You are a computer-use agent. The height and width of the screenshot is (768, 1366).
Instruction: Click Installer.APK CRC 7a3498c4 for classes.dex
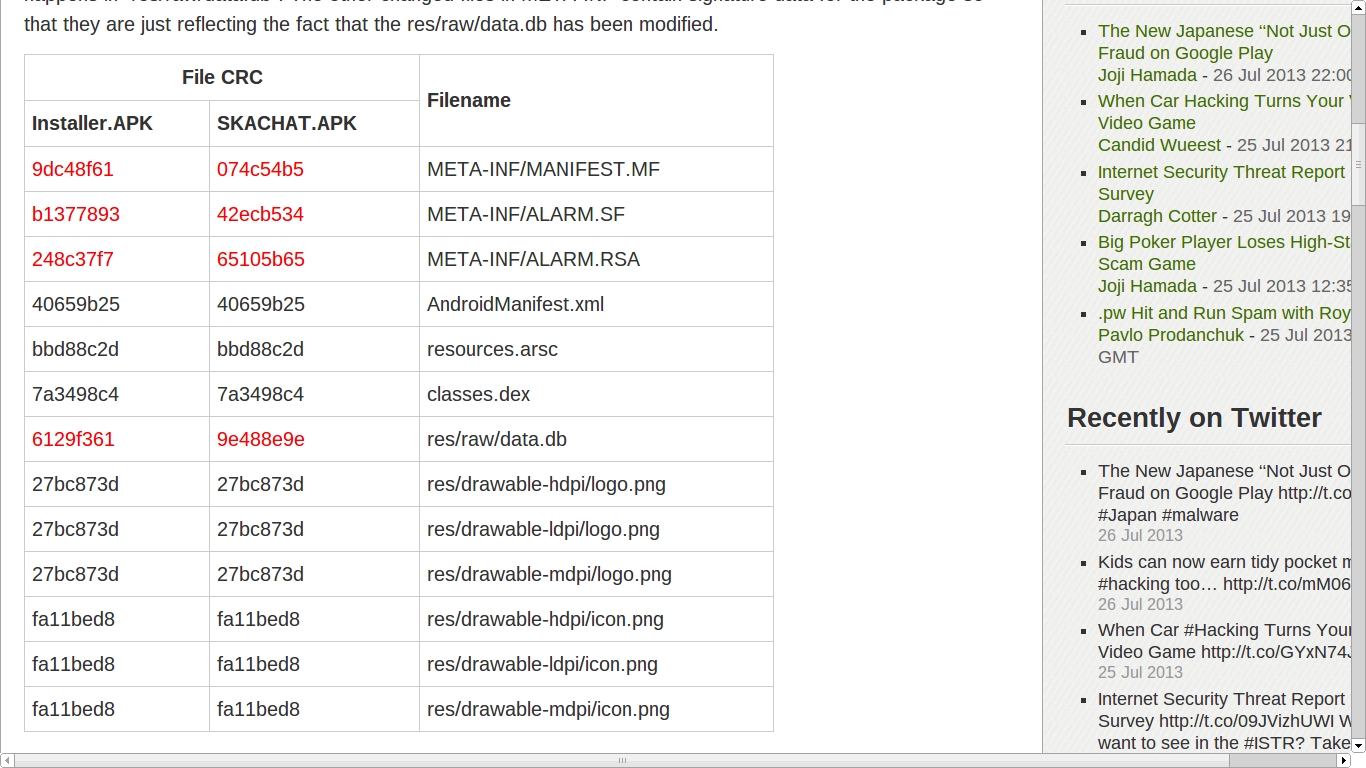pos(75,394)
